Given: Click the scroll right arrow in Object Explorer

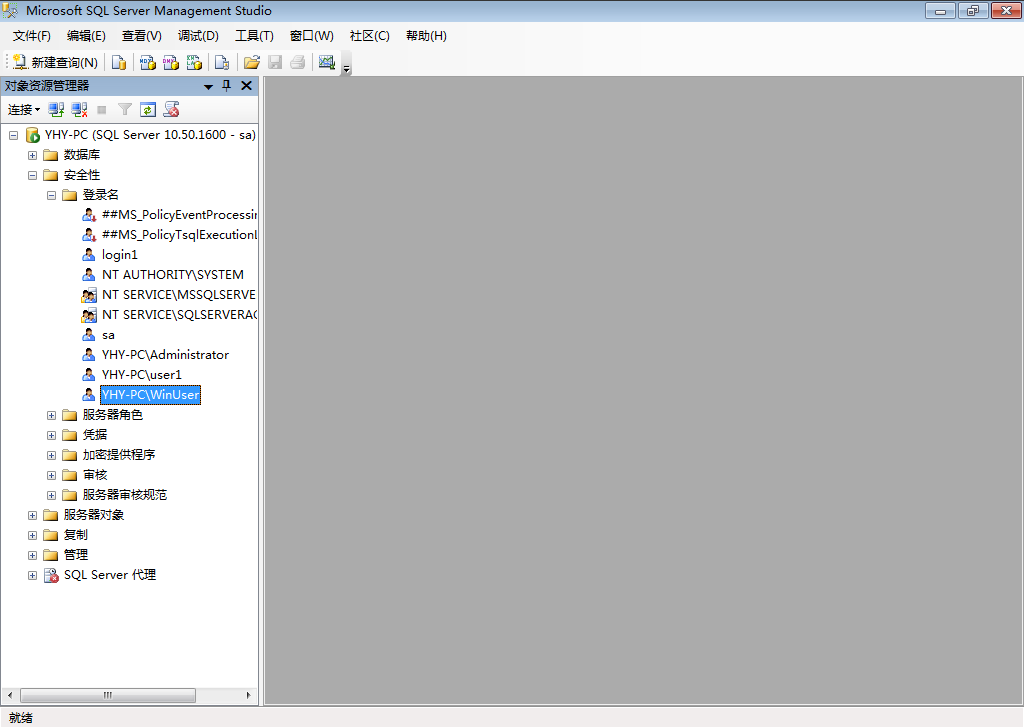Looking at the screenshot, I should tap(248, 695).
